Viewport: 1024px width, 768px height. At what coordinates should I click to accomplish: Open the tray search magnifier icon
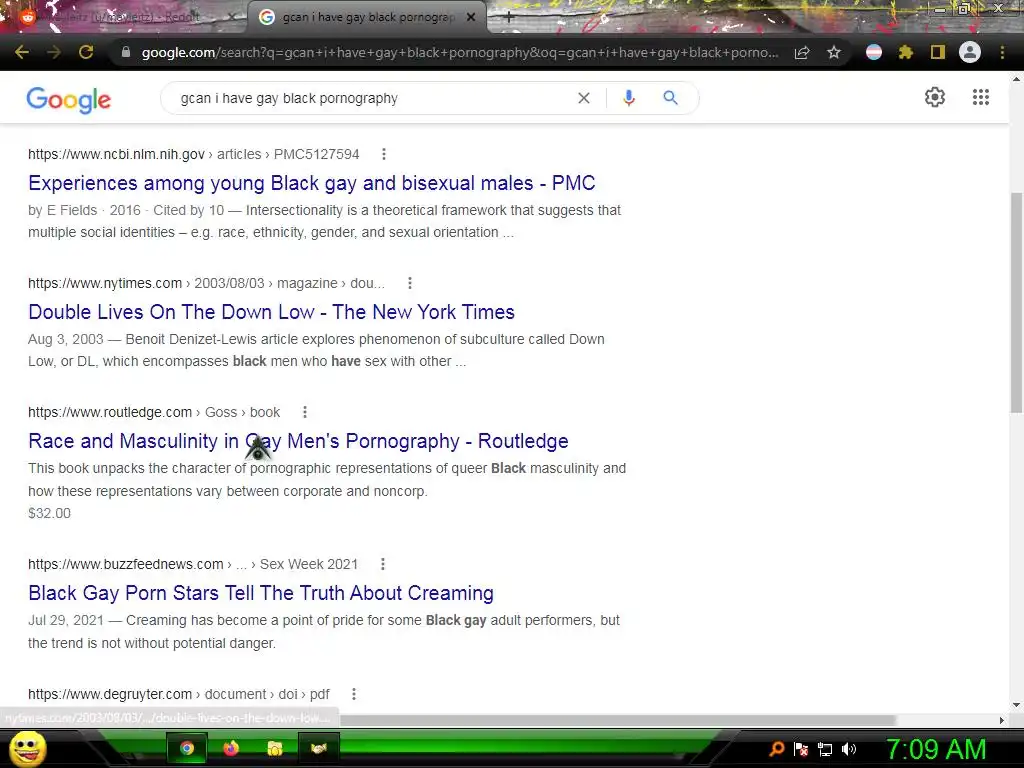777,749
